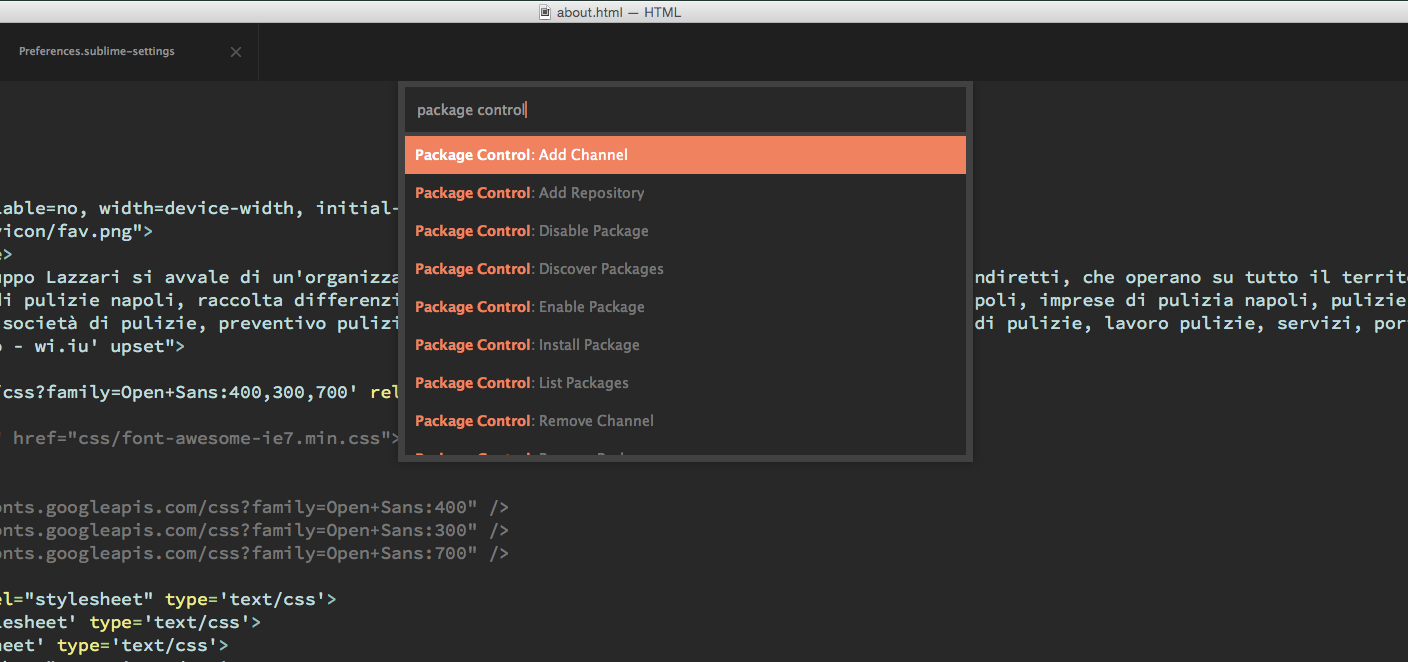Choose Package Control: Disable Package

(685, 231)
